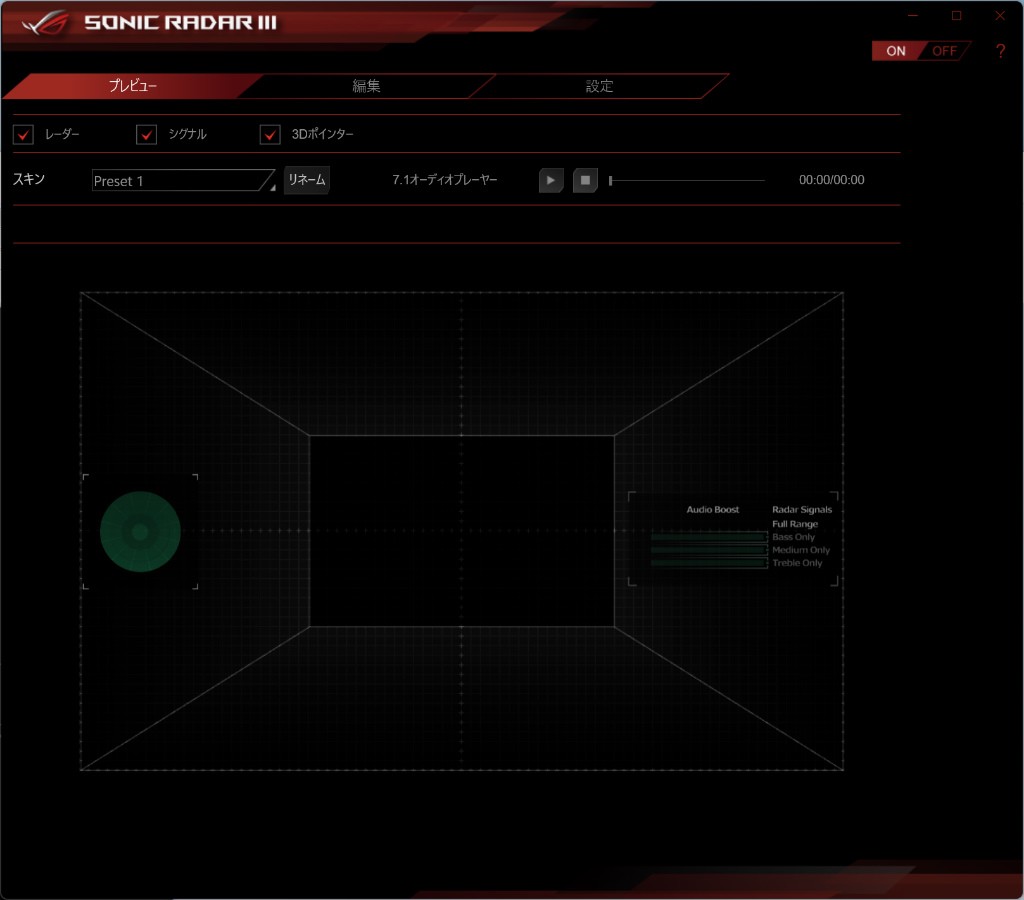This screenshot has width=1024, height=900.
Task: Toggle the レーダー checkbox
Action: (24, 135)
